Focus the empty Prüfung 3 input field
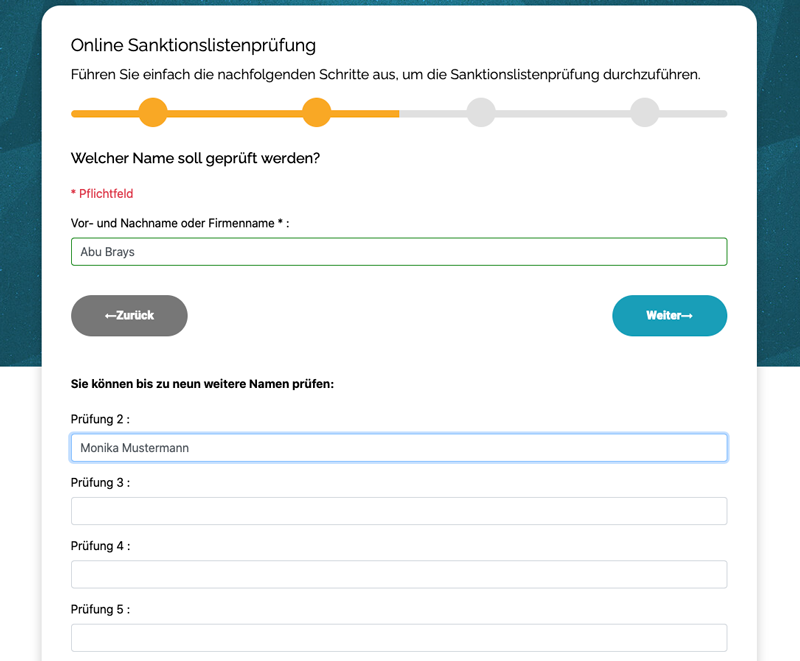The width and height of the screenshot is (800, 661). click(x=399, y=511)
